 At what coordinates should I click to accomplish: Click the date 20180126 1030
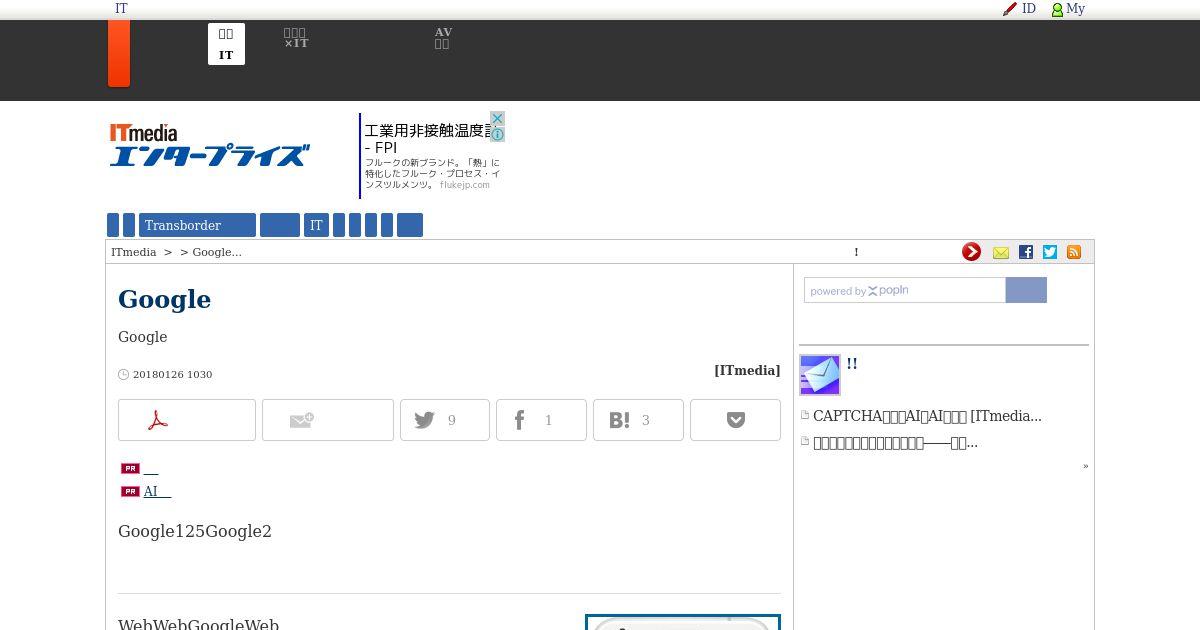click(x=172, y=374)
